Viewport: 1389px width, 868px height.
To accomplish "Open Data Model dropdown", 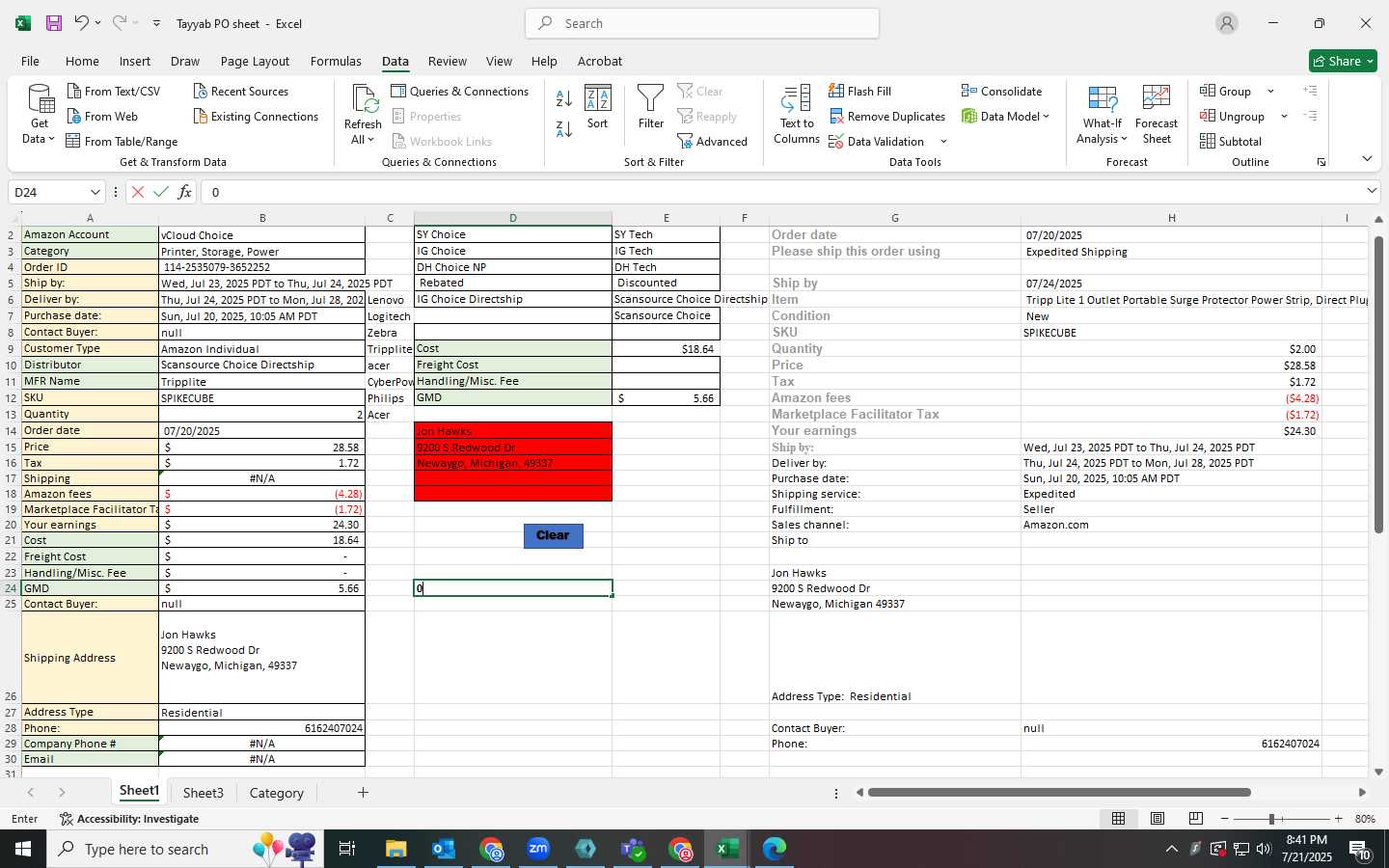I will tap(1005, 116).
